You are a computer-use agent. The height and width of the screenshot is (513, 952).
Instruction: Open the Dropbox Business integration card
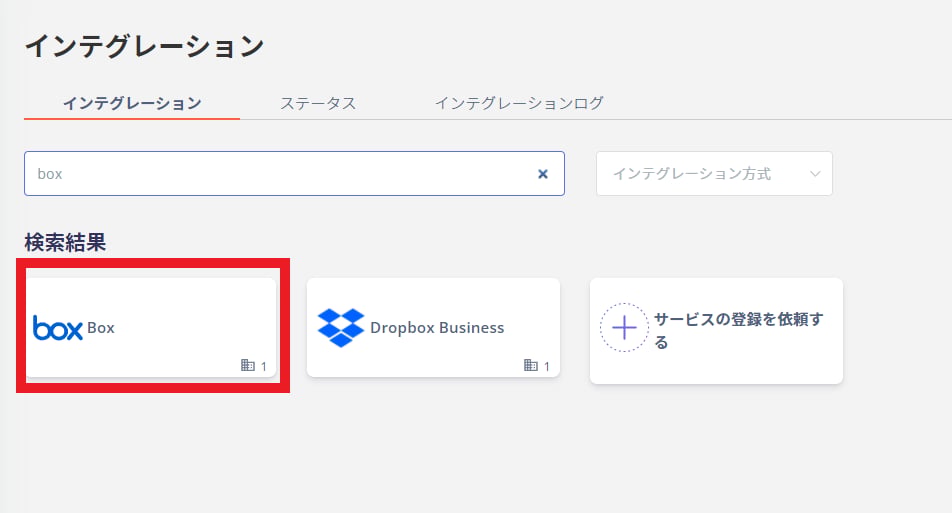pos(434,328)
